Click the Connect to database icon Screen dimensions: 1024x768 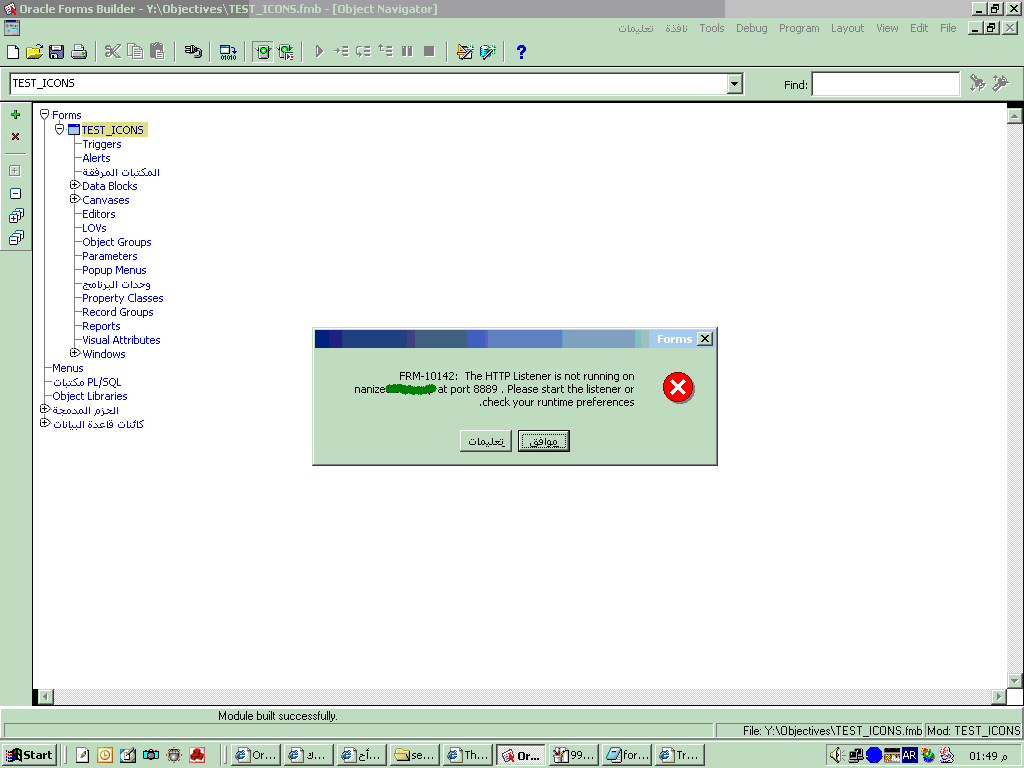(194, 52)
